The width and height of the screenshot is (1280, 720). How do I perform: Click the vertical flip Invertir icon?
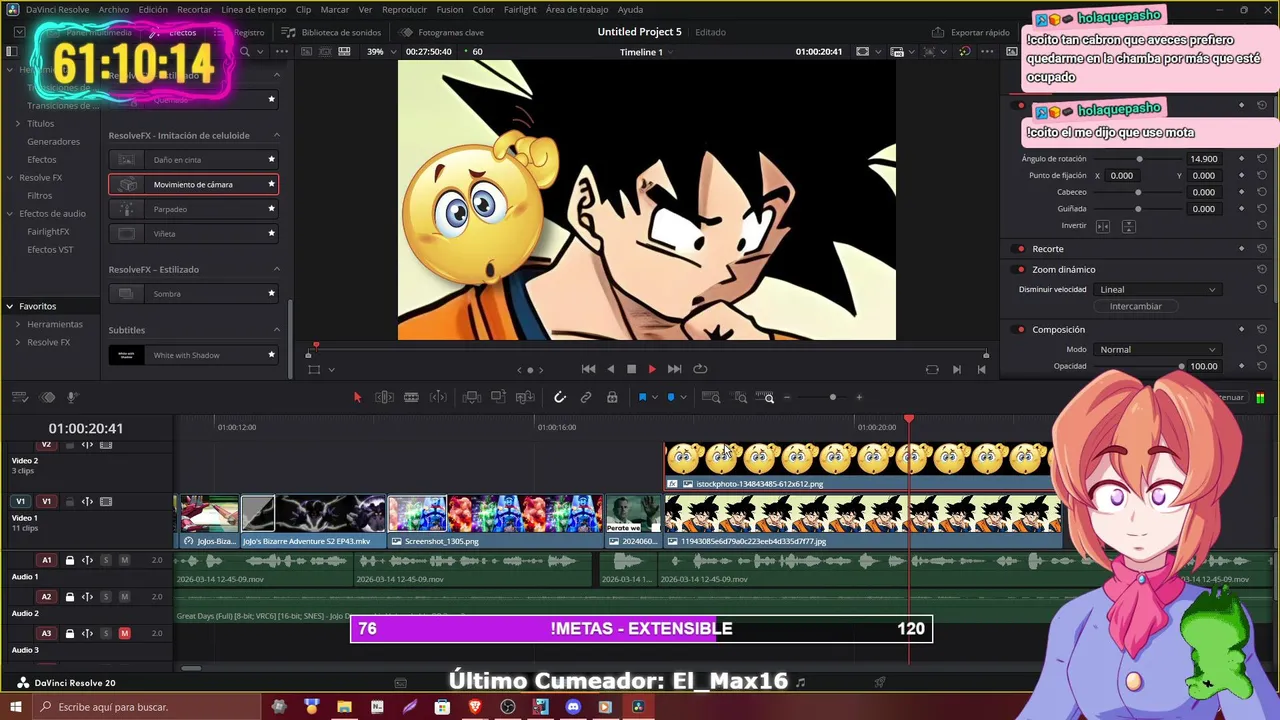click(x=1128, y=226)
